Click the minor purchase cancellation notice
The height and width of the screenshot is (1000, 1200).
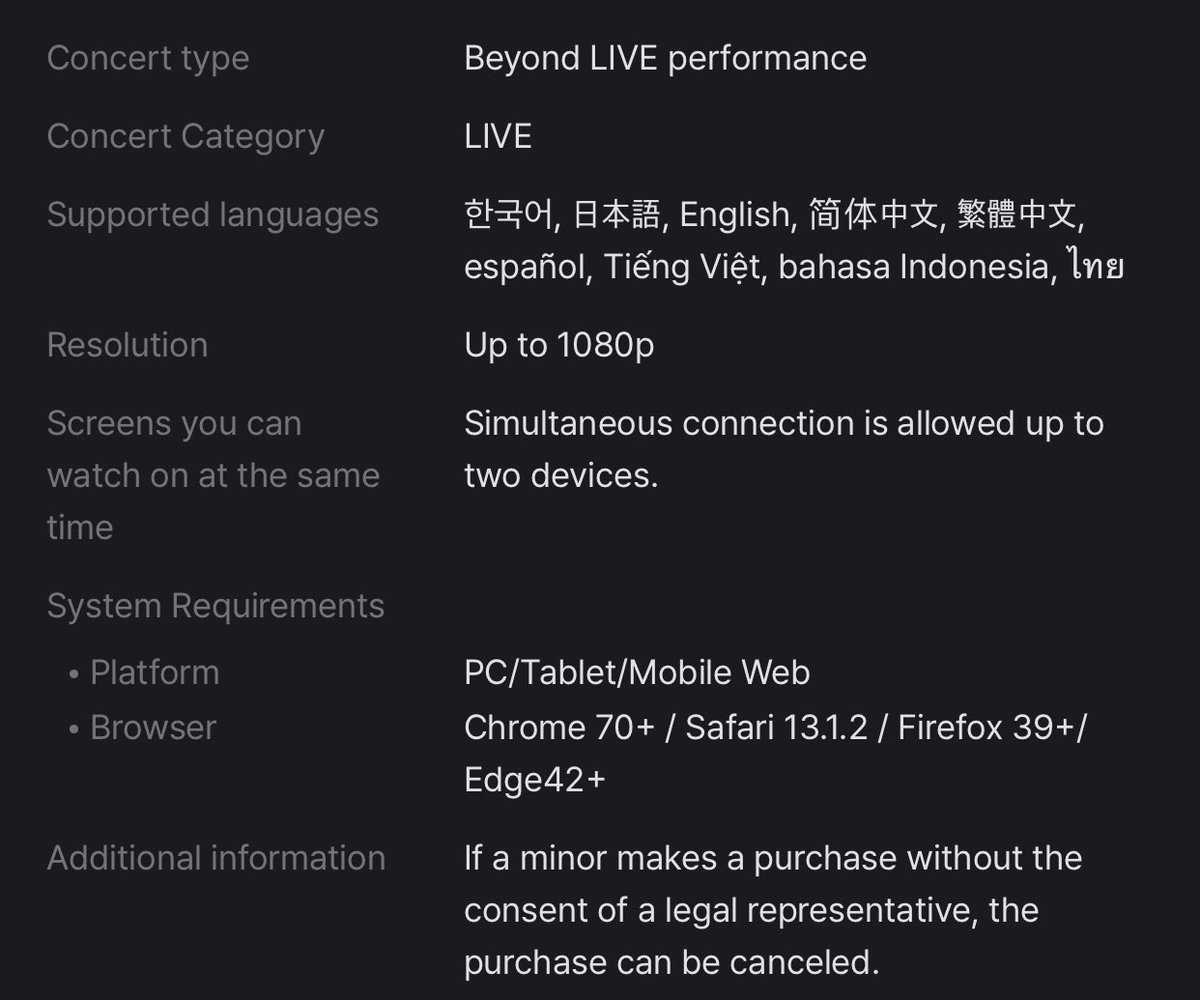(x=773, y=910)
